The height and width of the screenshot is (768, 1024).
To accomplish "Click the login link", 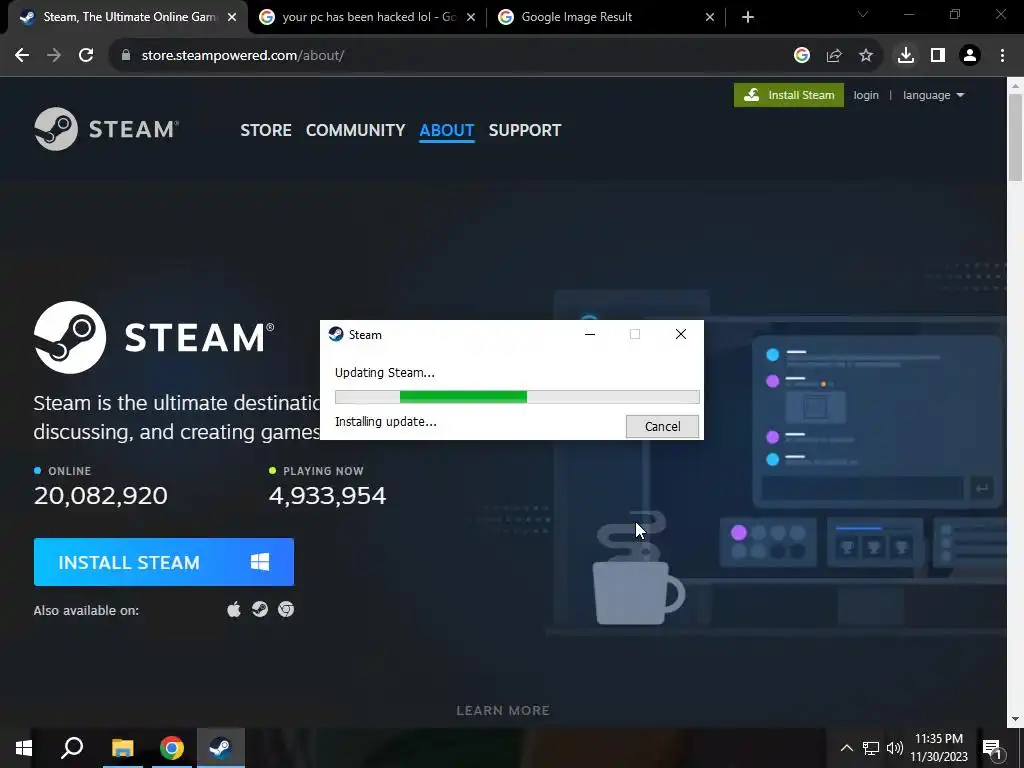I will (x=866, y=95).
